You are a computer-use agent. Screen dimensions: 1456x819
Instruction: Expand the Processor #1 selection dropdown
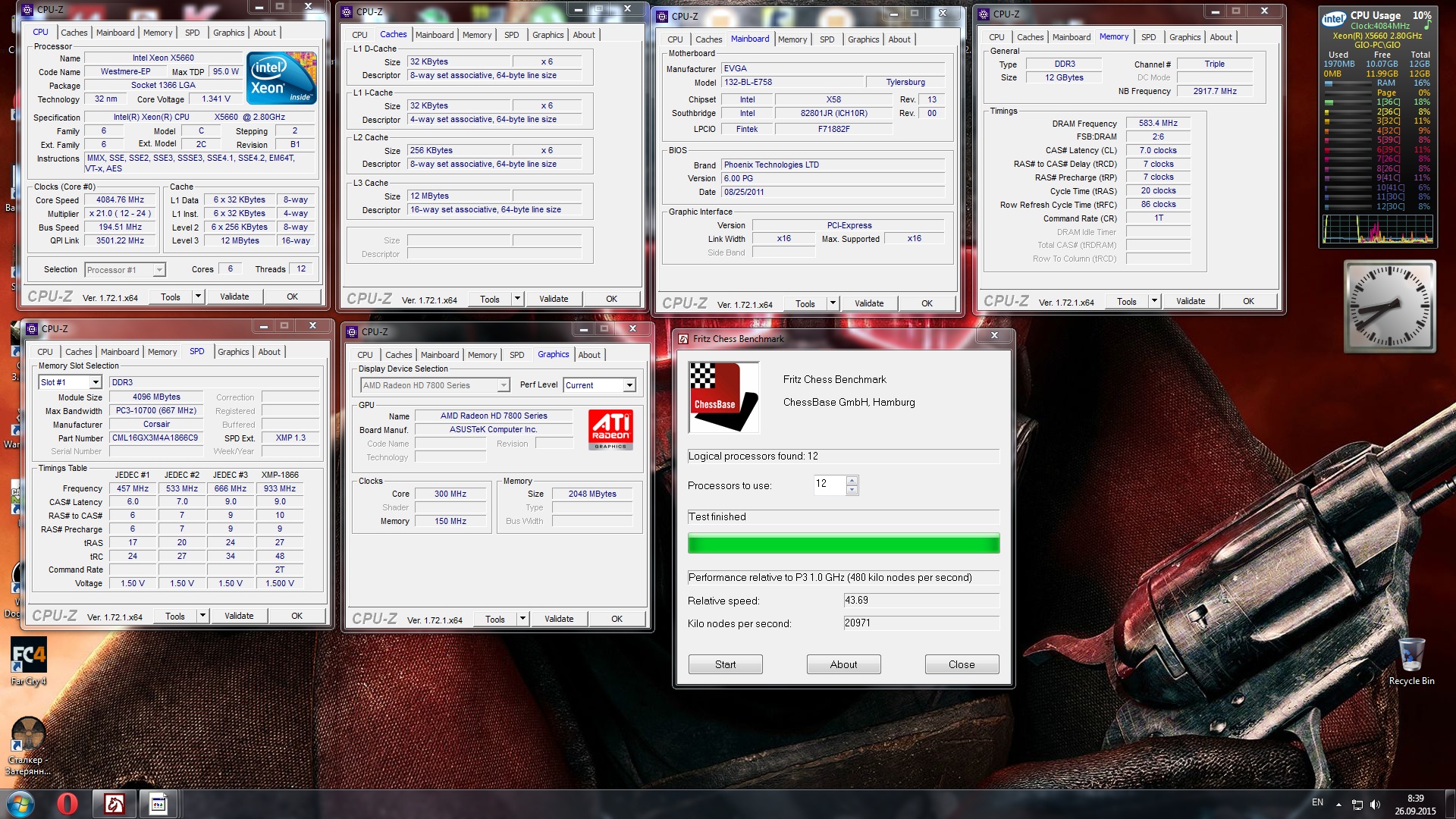coord(158,270)
